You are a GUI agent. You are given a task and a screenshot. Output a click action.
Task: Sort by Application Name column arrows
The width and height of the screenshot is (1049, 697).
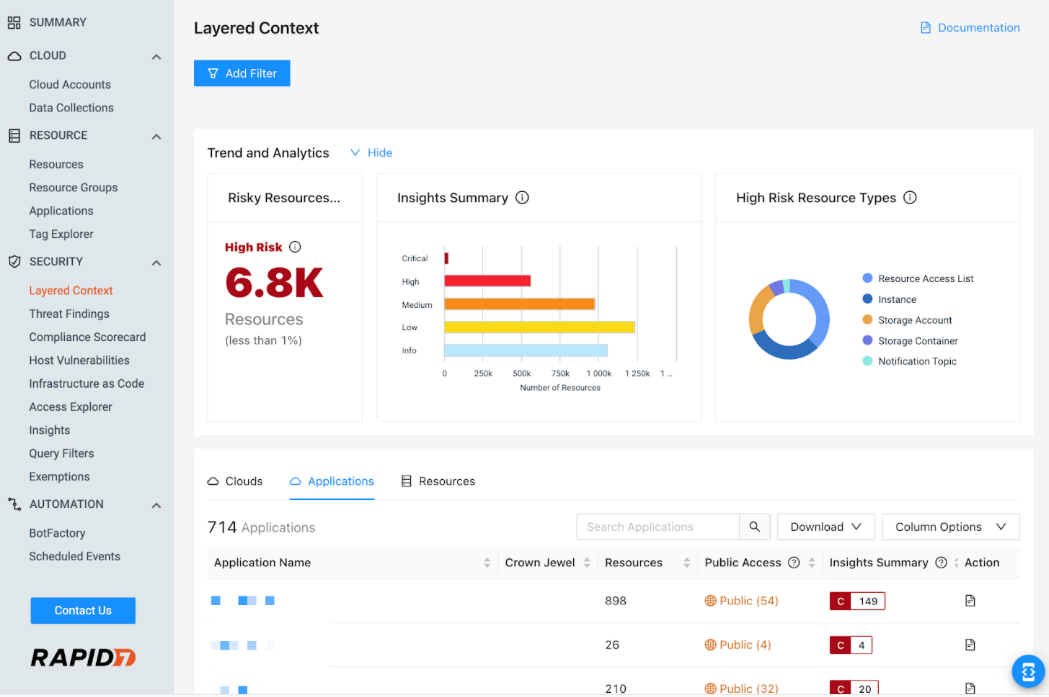click(x=487, y=563)
